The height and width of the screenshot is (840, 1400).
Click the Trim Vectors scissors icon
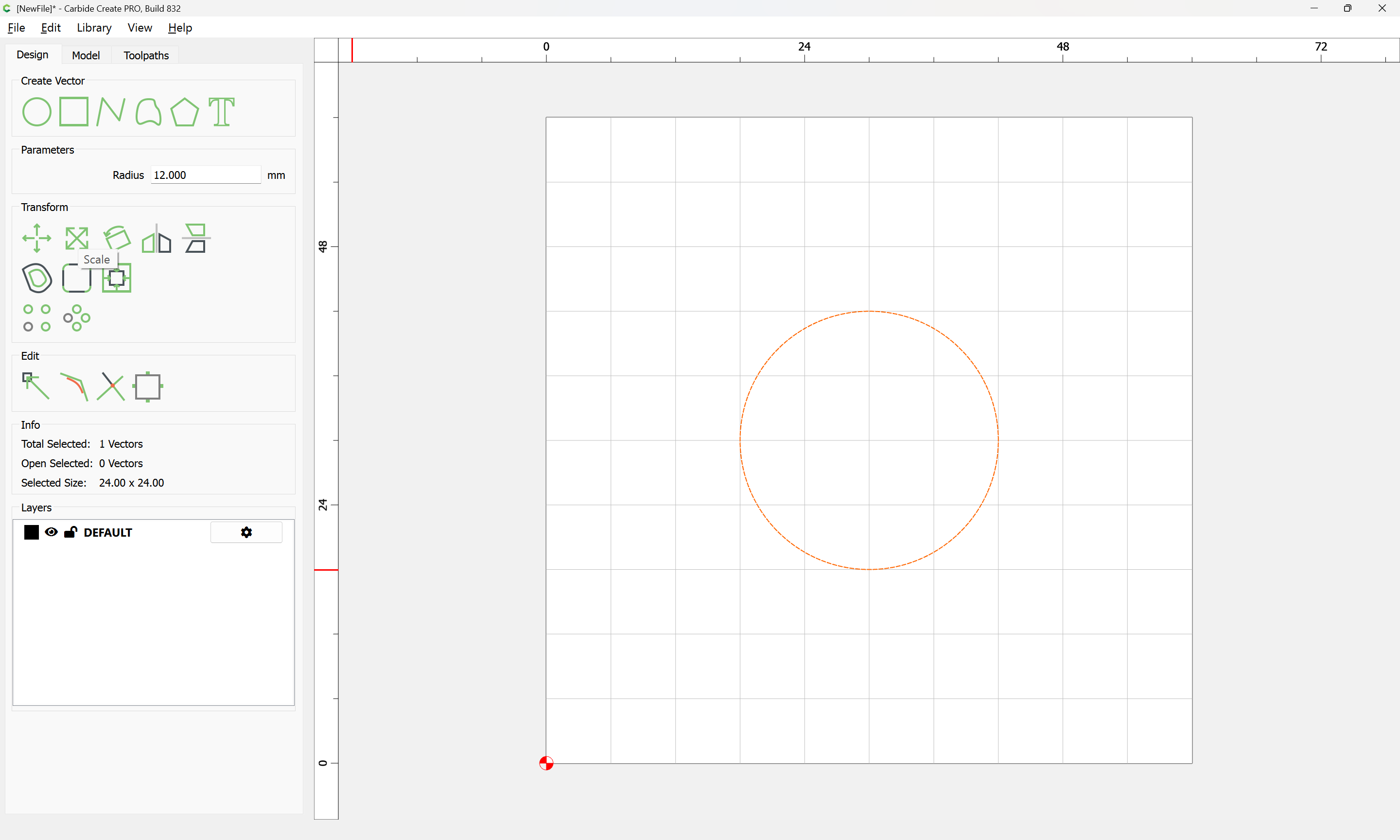click(111, 386)
